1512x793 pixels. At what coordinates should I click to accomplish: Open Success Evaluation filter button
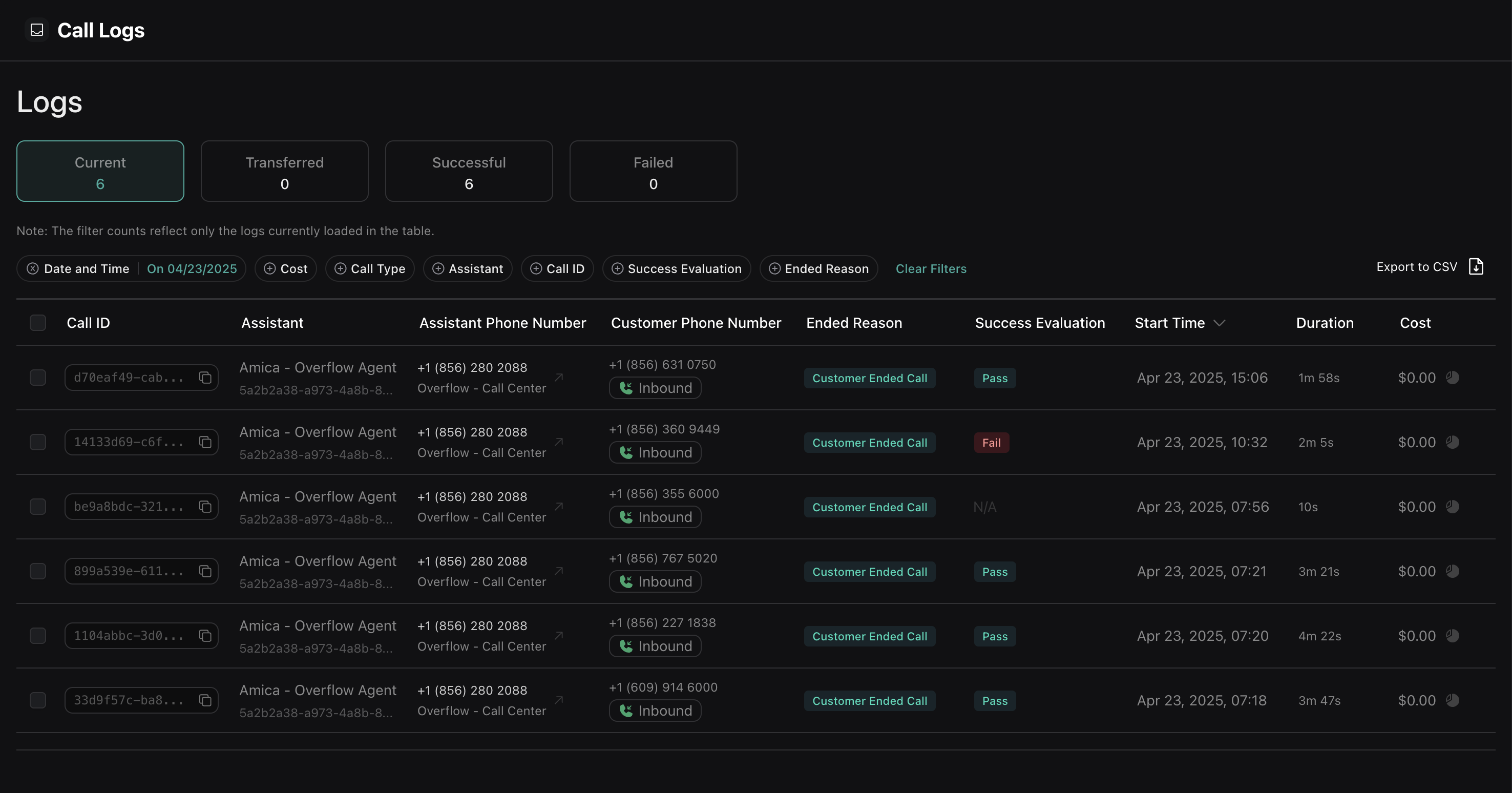click(x=676, y=269)
